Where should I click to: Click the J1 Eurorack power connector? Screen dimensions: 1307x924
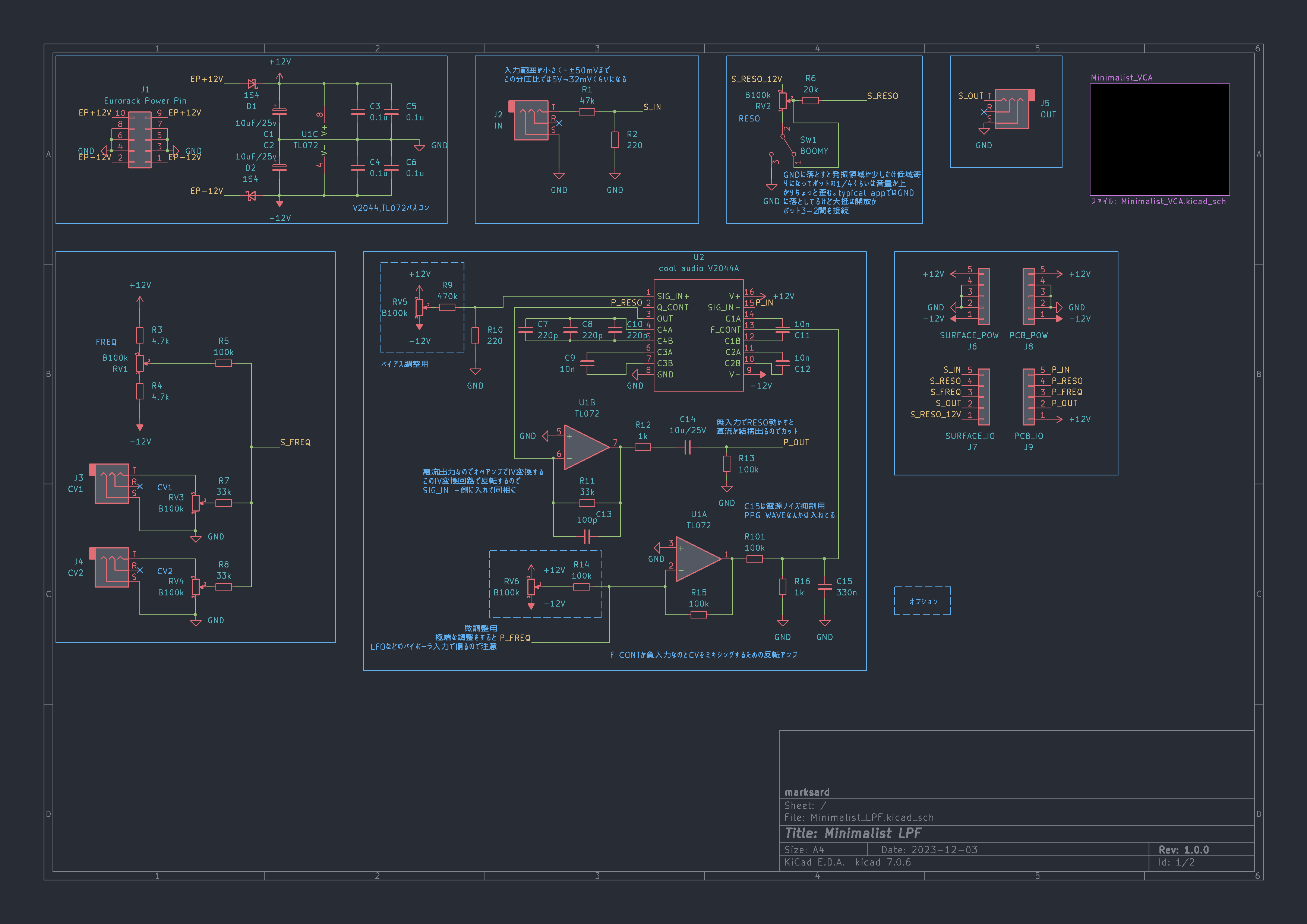[139, 140]
